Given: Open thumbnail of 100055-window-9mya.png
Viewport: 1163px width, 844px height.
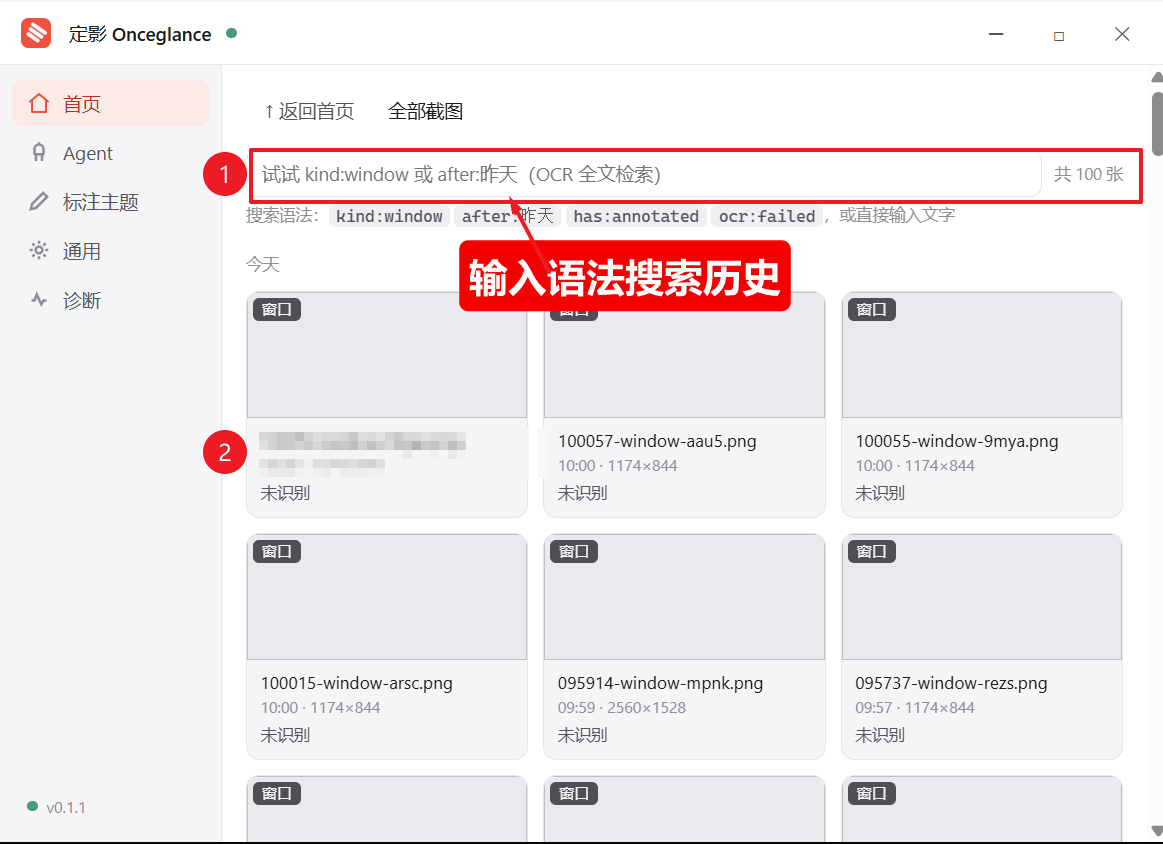Looking at the screenshot, I should coord(981,355).
